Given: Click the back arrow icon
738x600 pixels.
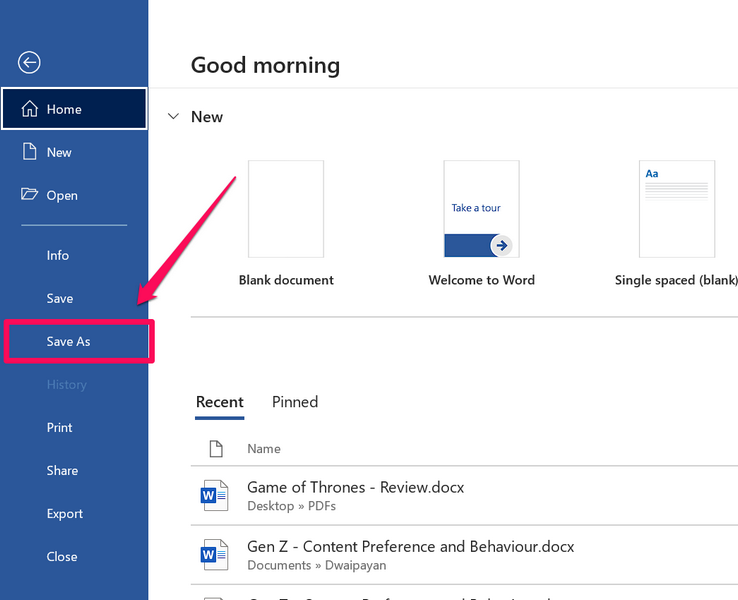Looking at the screenshot, I should (29, 63).
